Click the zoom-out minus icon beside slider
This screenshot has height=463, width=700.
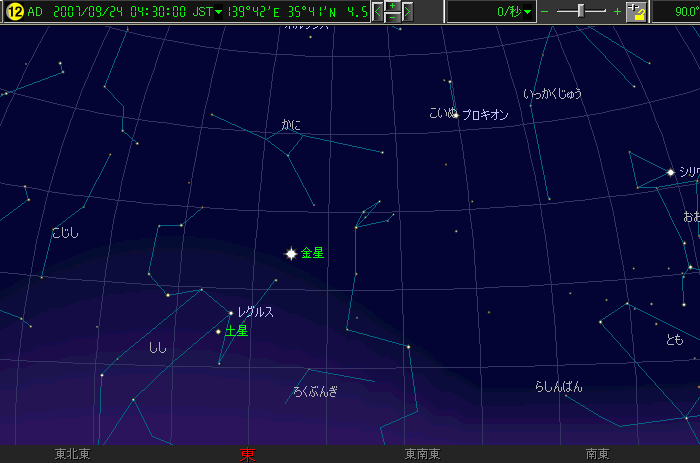[545, 11]
